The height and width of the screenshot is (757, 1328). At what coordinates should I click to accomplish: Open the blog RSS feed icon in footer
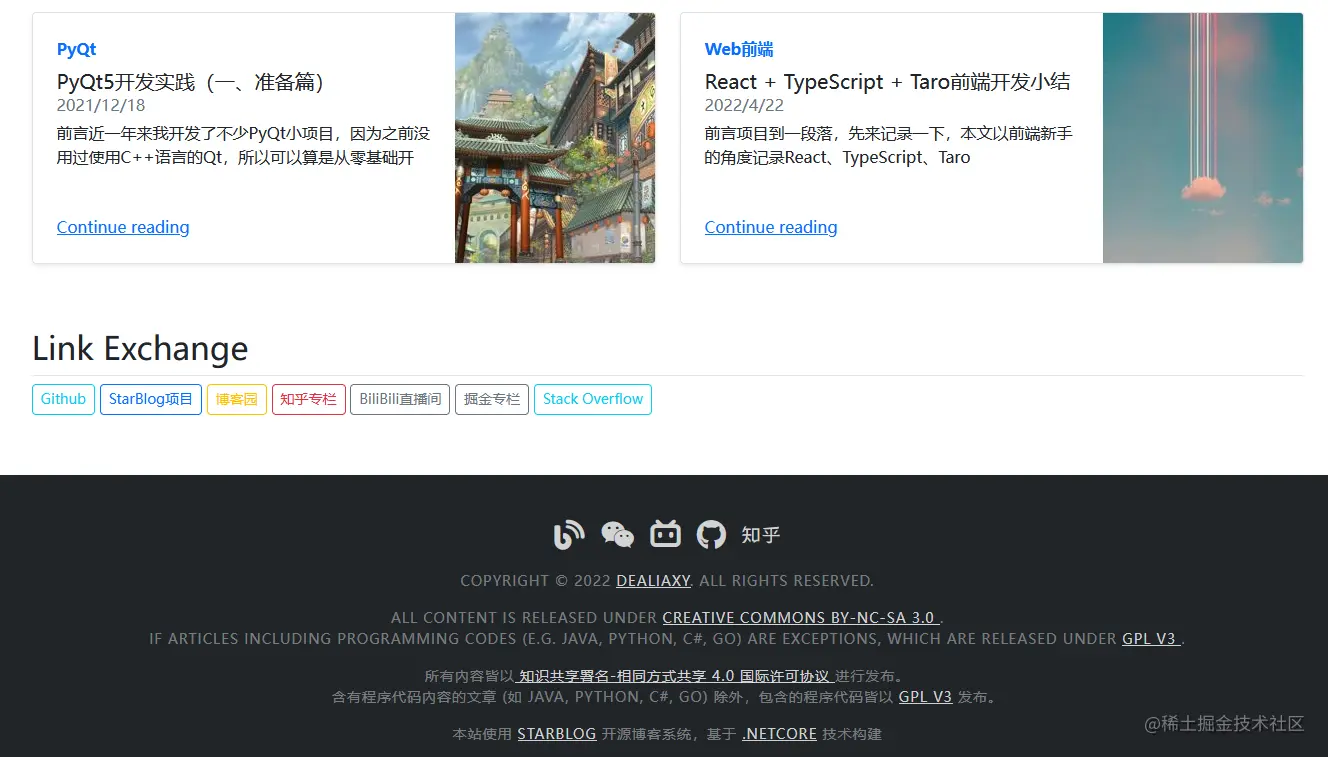coord(568,535)
